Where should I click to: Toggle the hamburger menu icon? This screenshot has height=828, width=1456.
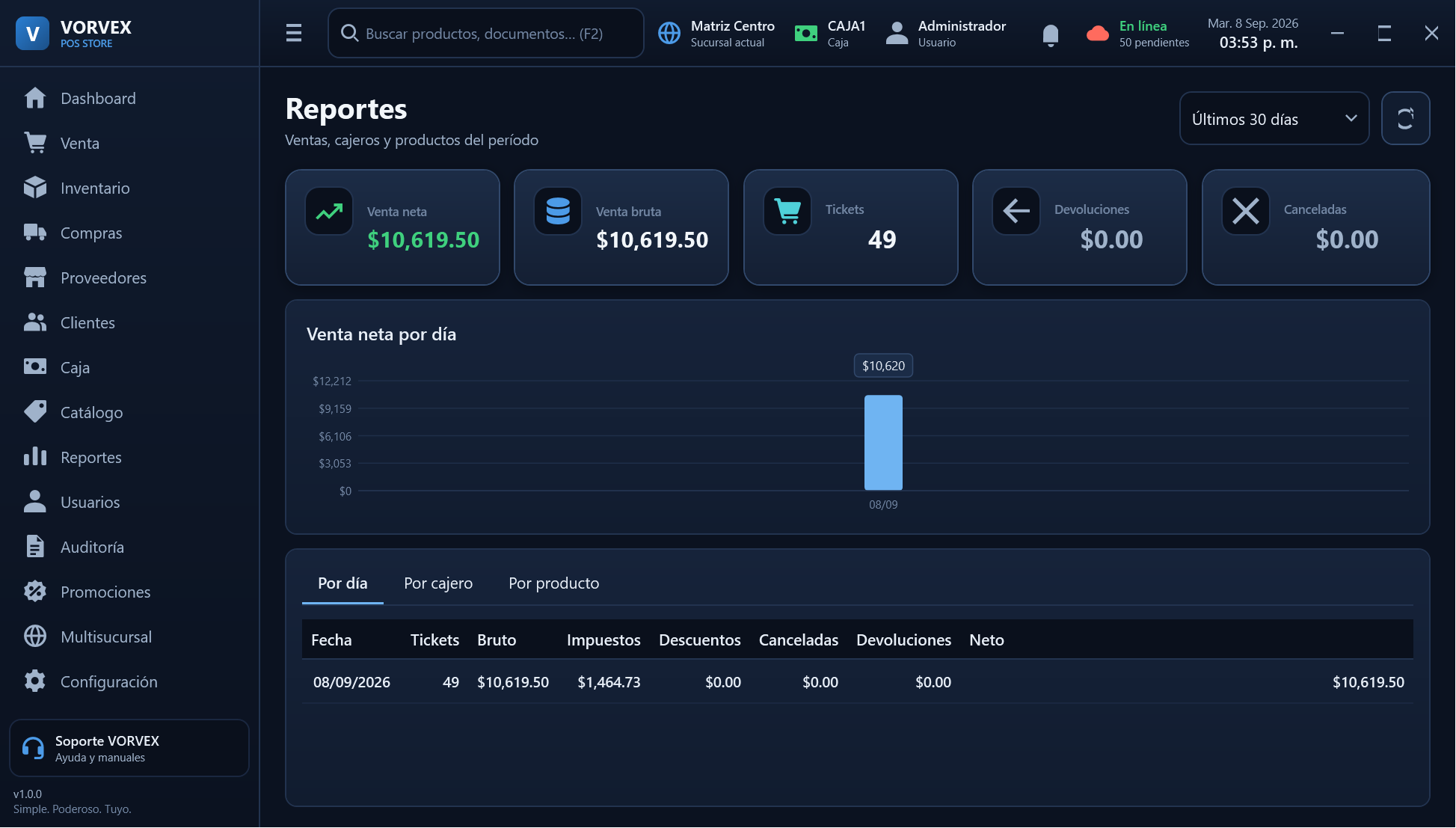[294, 33]
